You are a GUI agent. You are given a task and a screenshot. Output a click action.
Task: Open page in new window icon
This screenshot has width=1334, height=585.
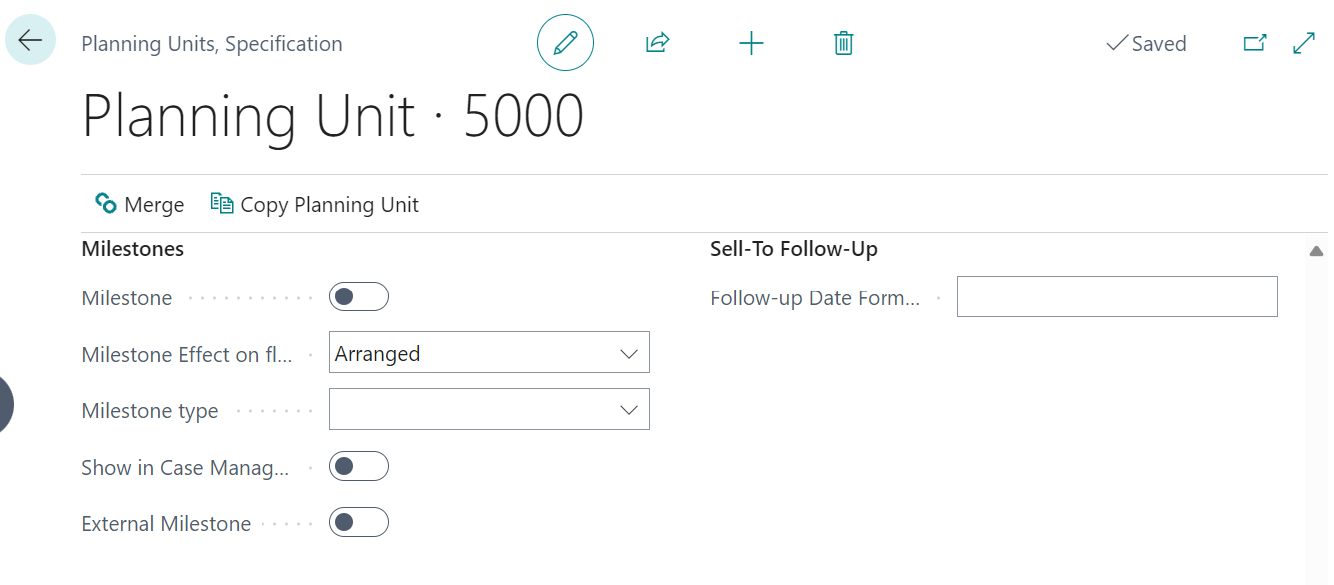(x=1254, y=43)
